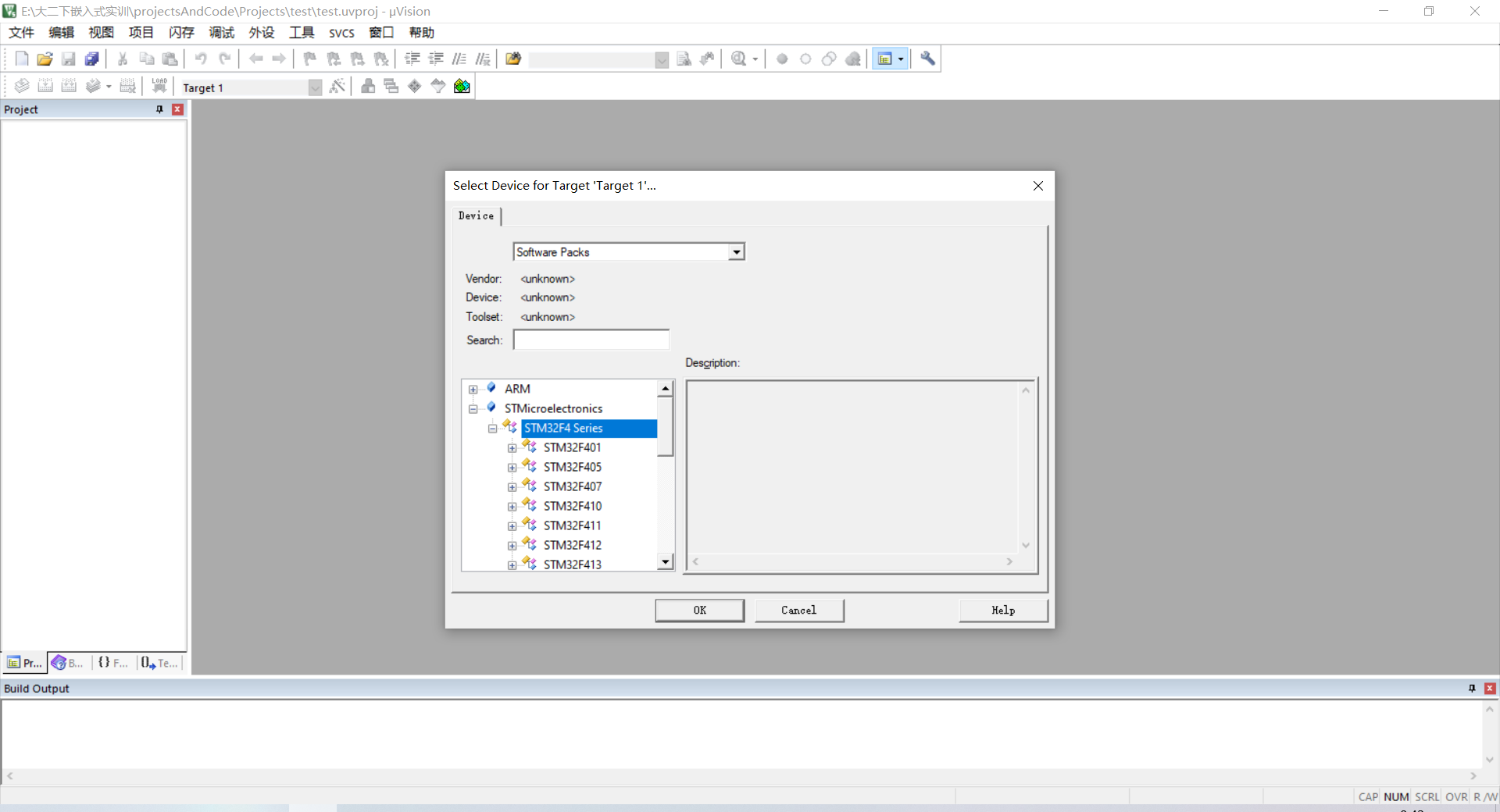Image resolution: width=1500 pixels, height=812 pixels.
Task: Select STMicroelectronics vendor in tree
Action: [x=553, y=408]
